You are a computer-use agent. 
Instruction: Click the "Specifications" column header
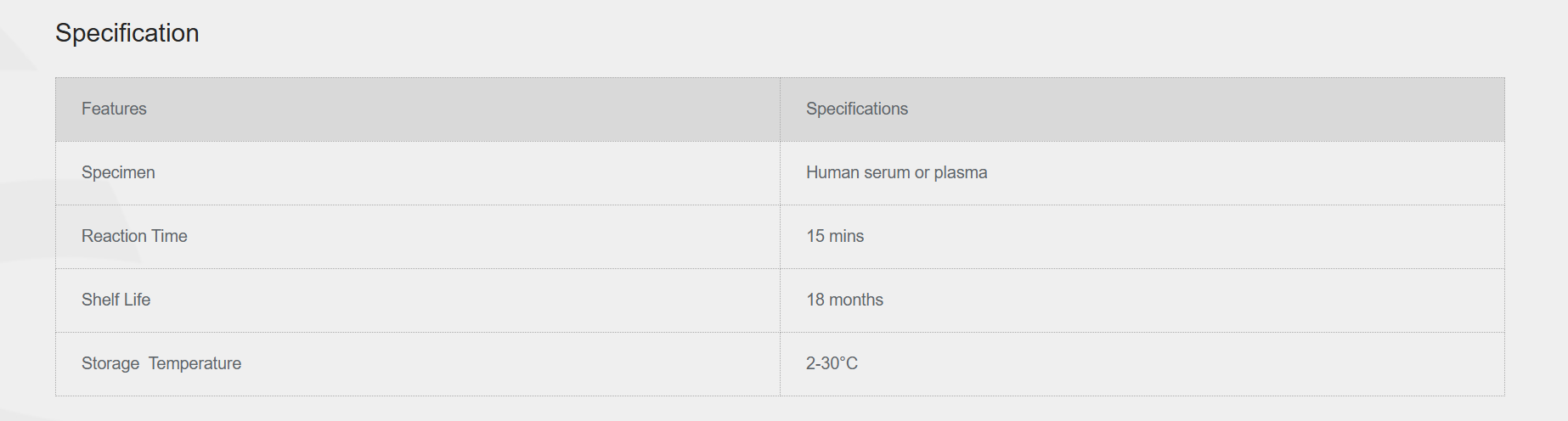tap(856, 109)
